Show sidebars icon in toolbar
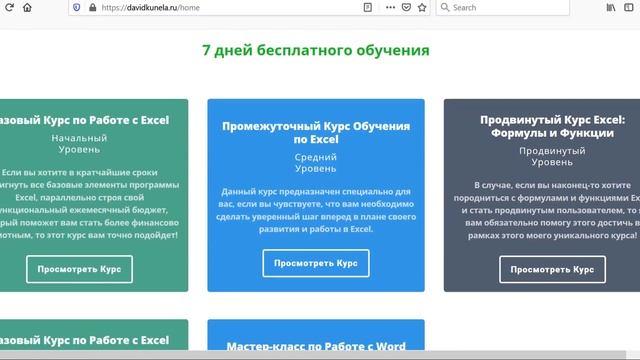640x360 pixels. (629, 7)
